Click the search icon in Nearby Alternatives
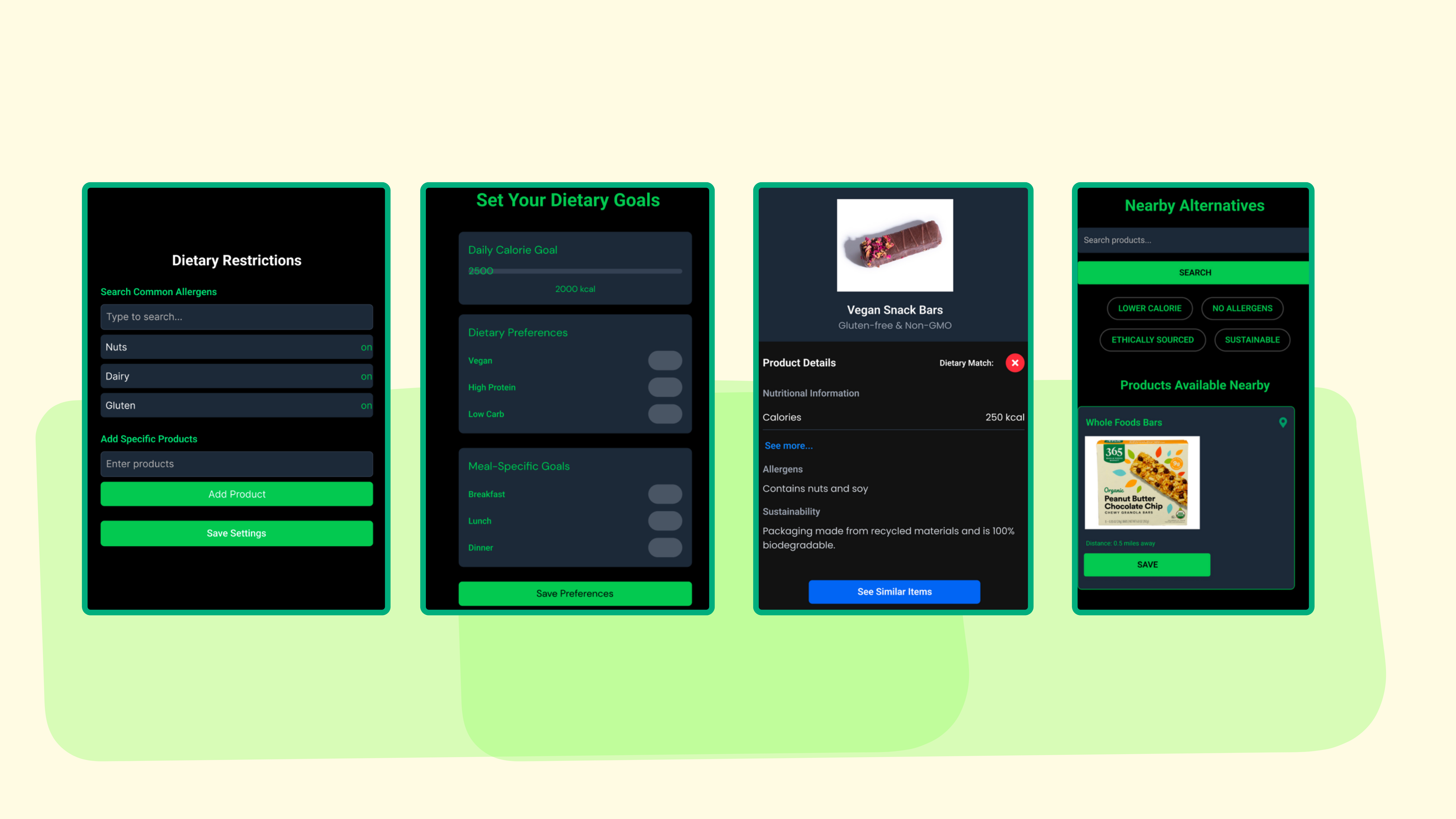The width and height of the screenshot is (1456, 819). 1195,272
